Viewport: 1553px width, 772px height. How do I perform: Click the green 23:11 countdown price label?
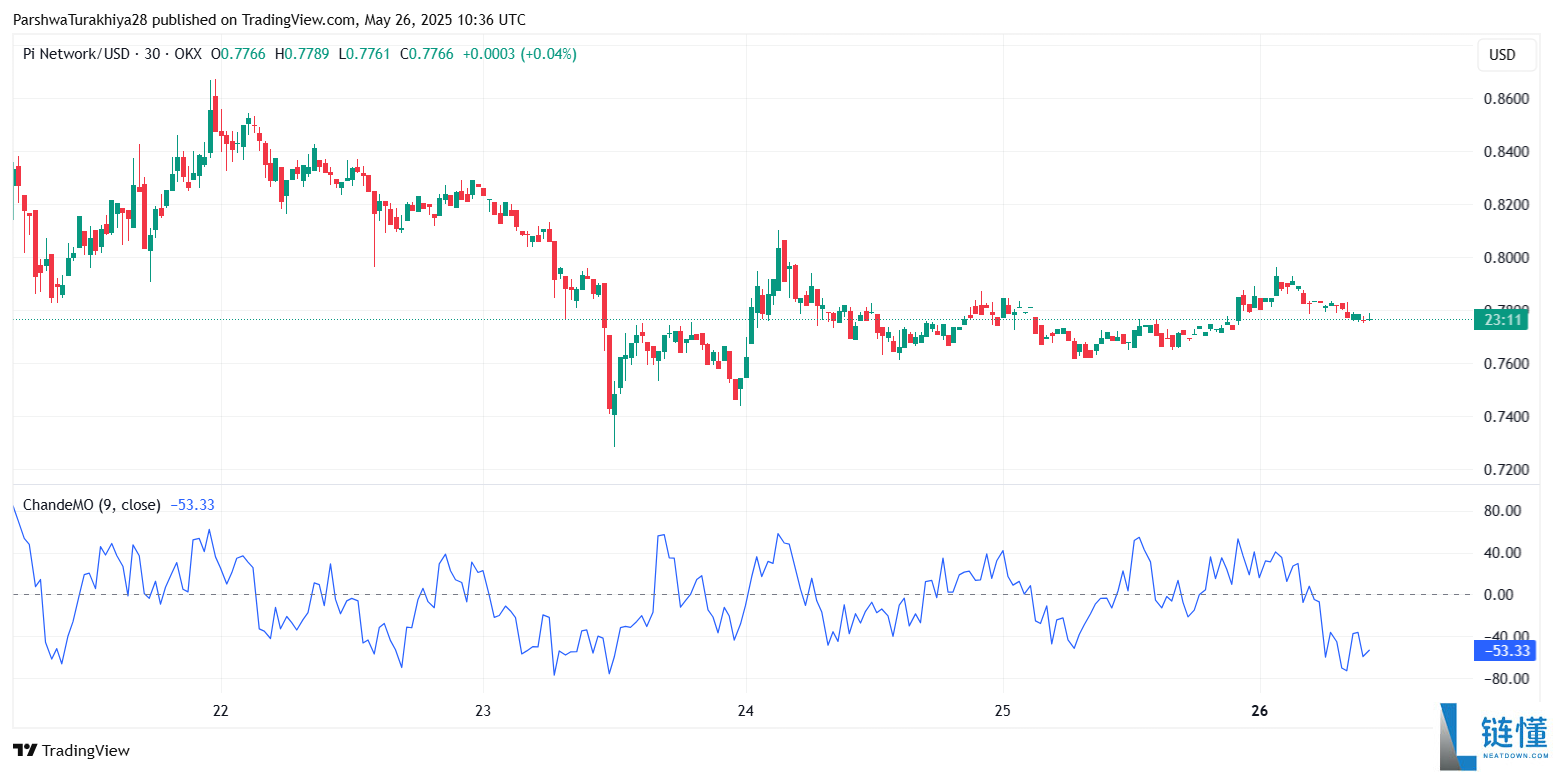[1503, 320]
